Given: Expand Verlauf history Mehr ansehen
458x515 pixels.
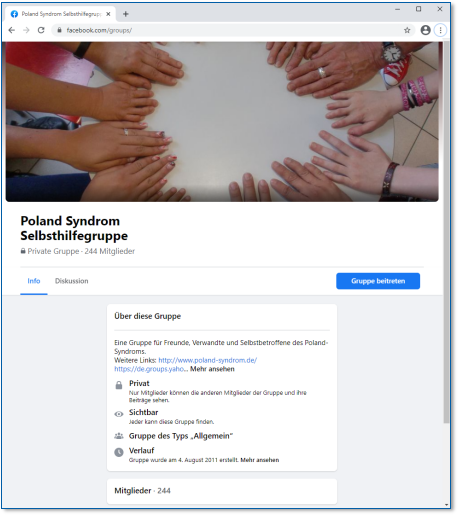Looking at the screenshot, I should [x=260, y=460].
